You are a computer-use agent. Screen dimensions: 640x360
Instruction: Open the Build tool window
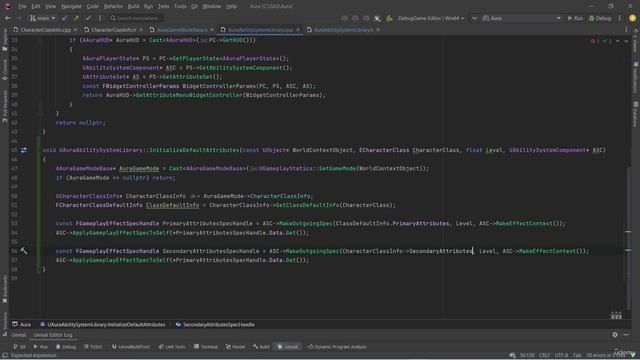coord(261,347)
